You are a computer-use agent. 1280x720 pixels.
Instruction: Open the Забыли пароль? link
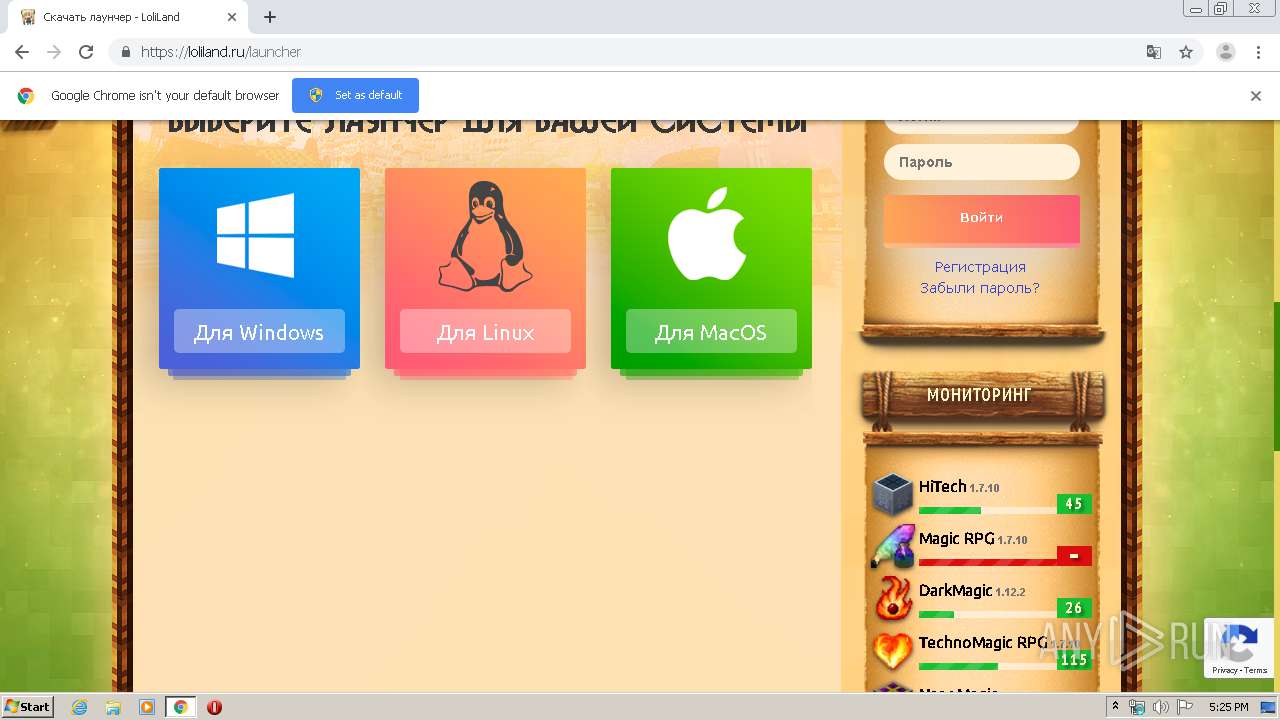pos(980,288)
